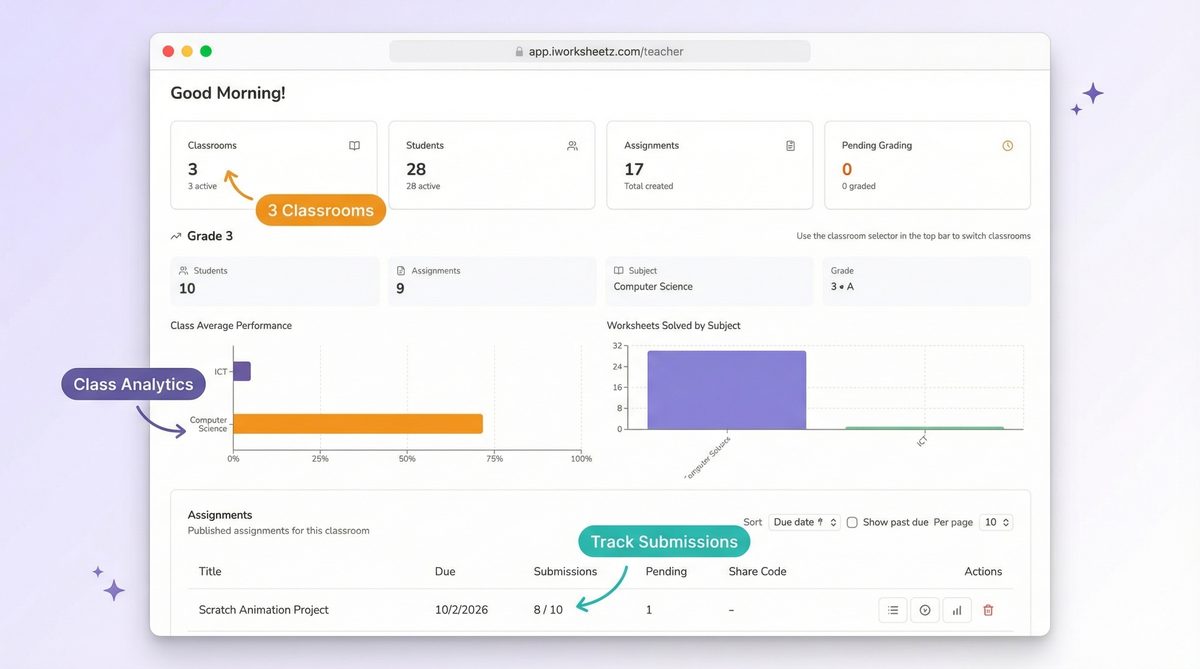Click the 10/2/2026 due date cell

(461, 610)
